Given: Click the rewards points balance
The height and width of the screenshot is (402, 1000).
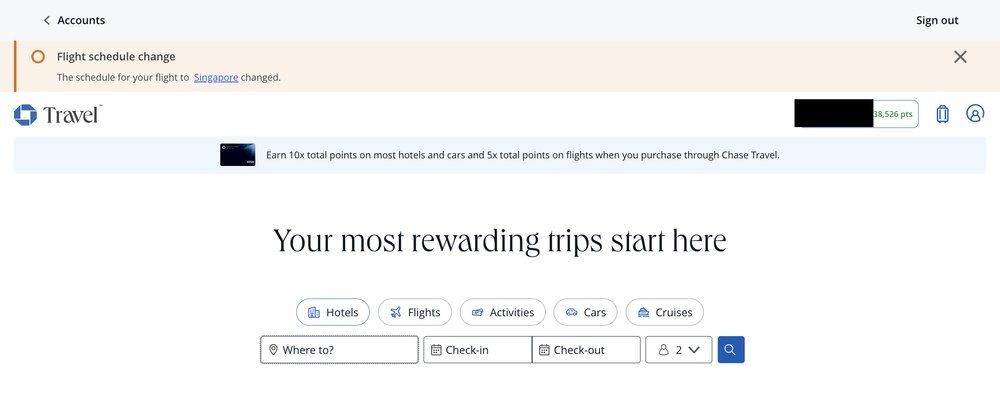Looking at the screenshot, I should coord(895,114).
